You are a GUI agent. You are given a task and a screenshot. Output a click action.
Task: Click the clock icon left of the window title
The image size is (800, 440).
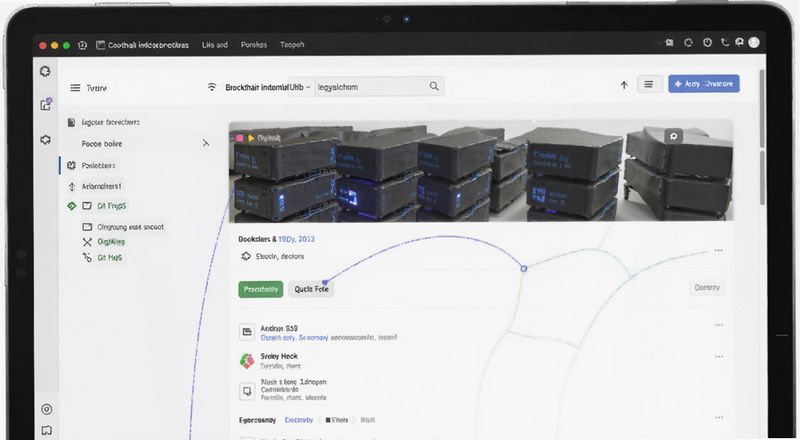[x=82, y=45]
